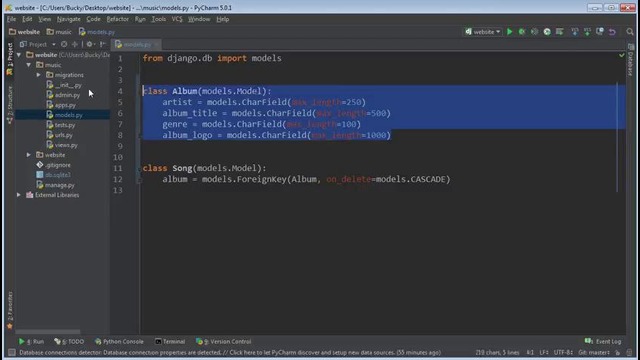Open the Run tool window
Screen dimensions: 640x360
31,341
